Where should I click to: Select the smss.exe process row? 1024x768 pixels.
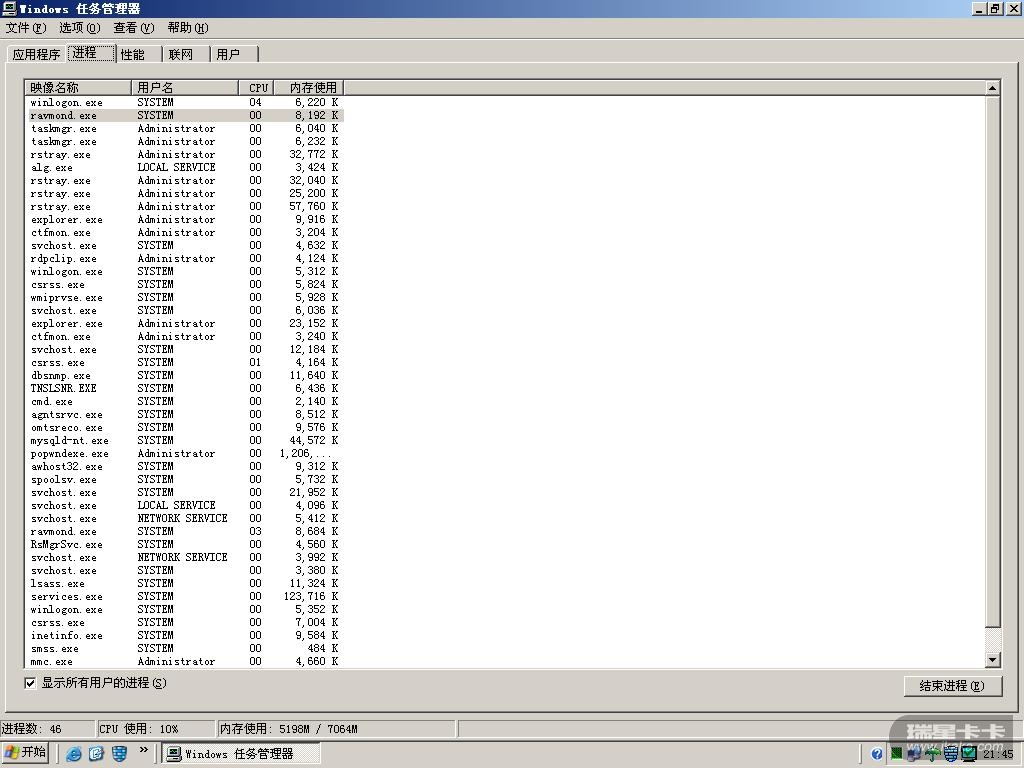(x=184, y=648)
